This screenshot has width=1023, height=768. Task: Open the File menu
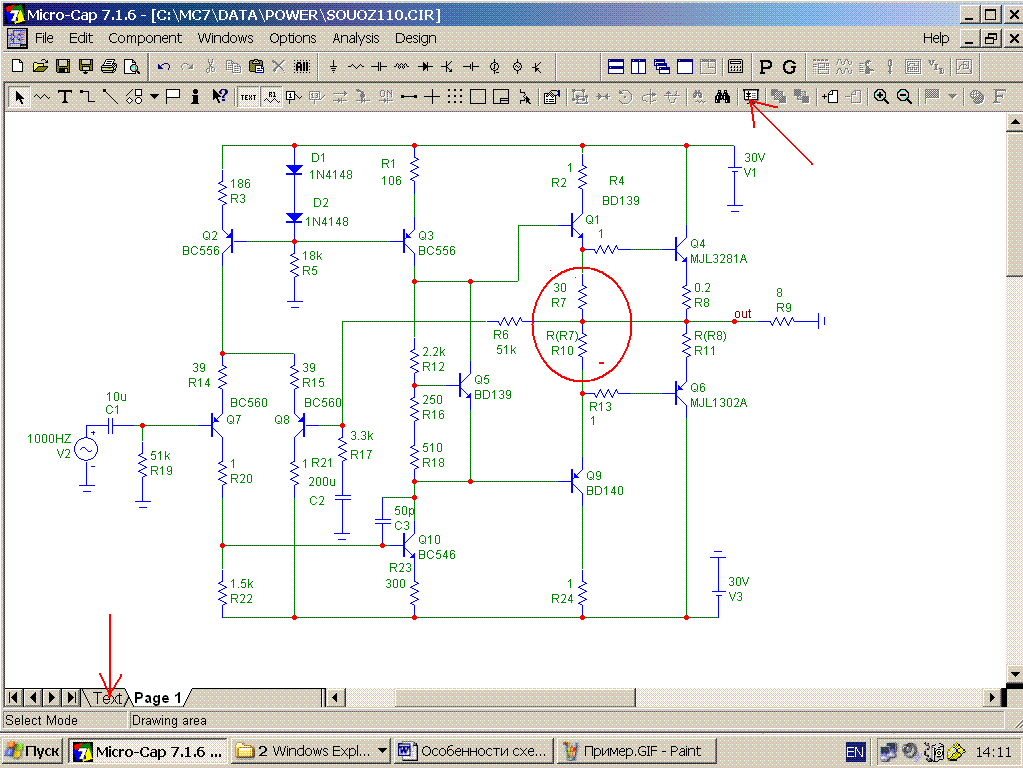point(44,38)
